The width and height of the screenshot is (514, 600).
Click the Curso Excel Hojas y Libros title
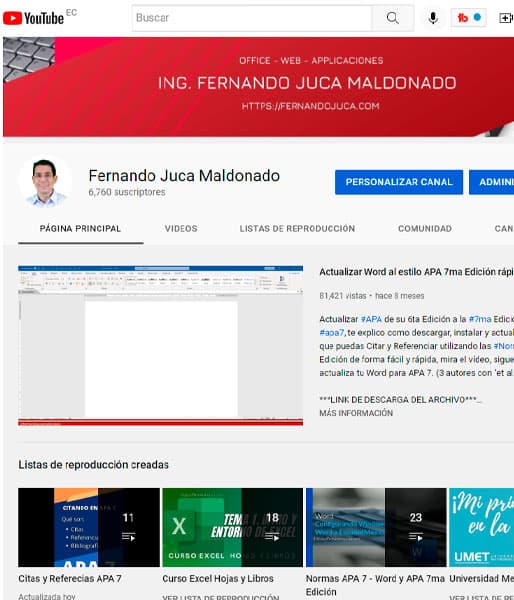tap(218, 579)
